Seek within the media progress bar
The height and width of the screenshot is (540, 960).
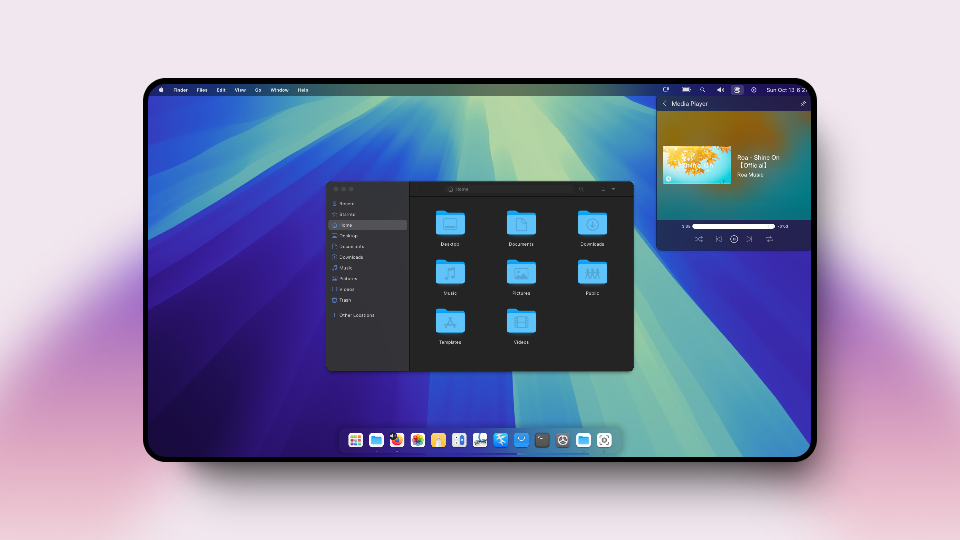click(733, 227)
